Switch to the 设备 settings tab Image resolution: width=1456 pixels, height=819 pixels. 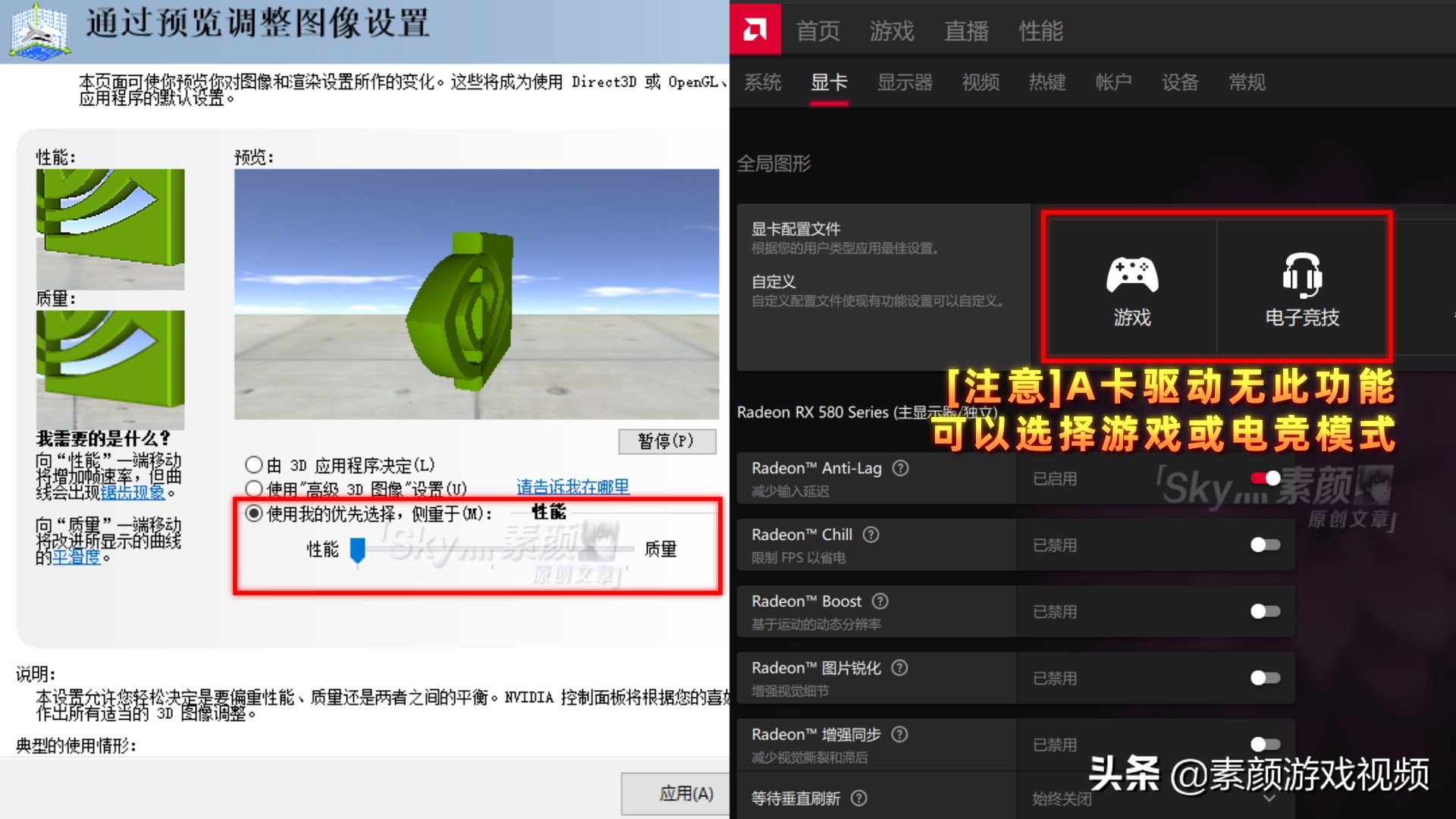click(1180, 82)
